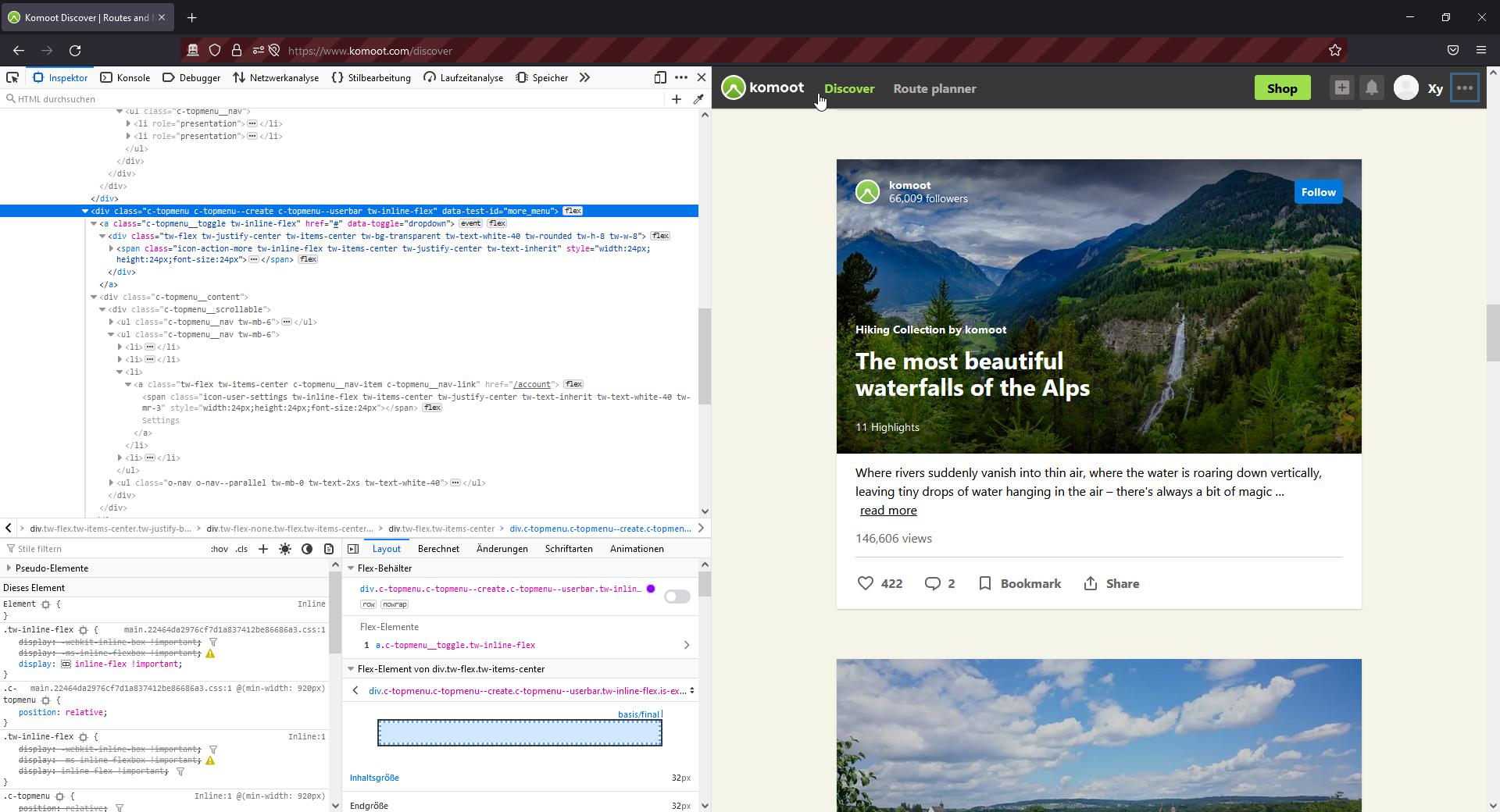Go back to flex container with arrow
The image size is (1500, 812).
355,691
